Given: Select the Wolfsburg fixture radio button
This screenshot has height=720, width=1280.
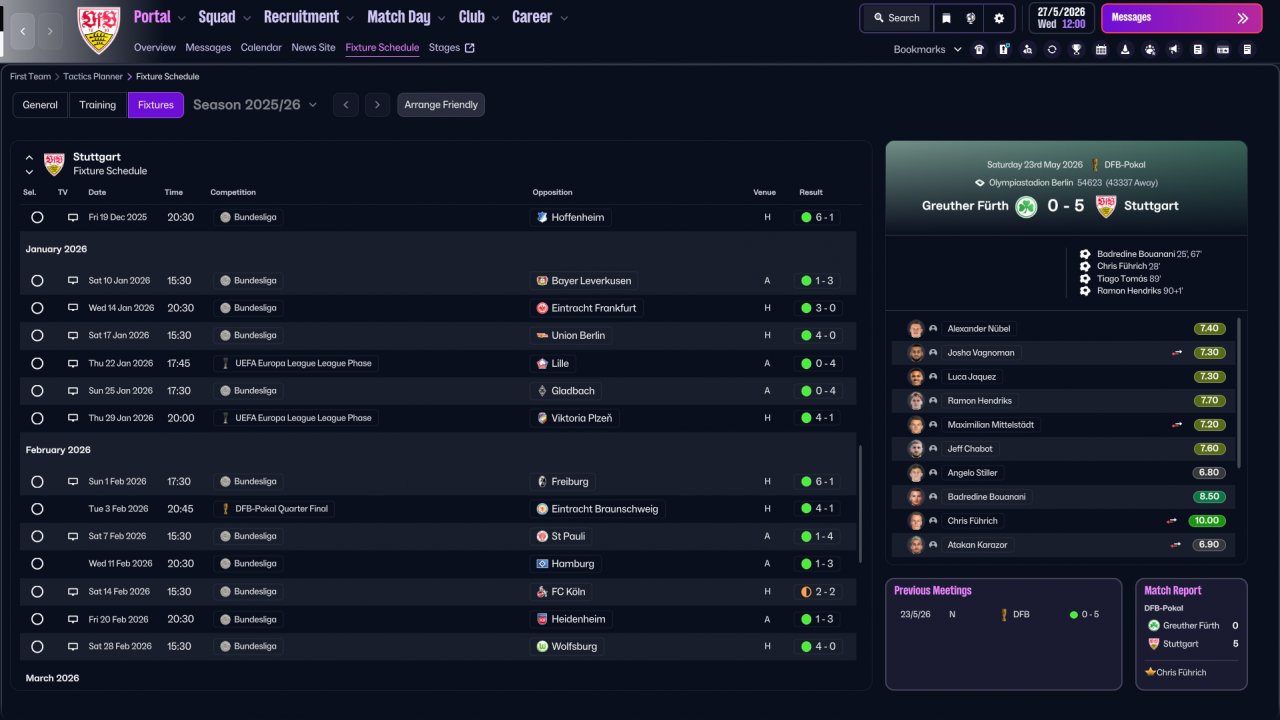Looking at the screenshot, I should [37, 646].
